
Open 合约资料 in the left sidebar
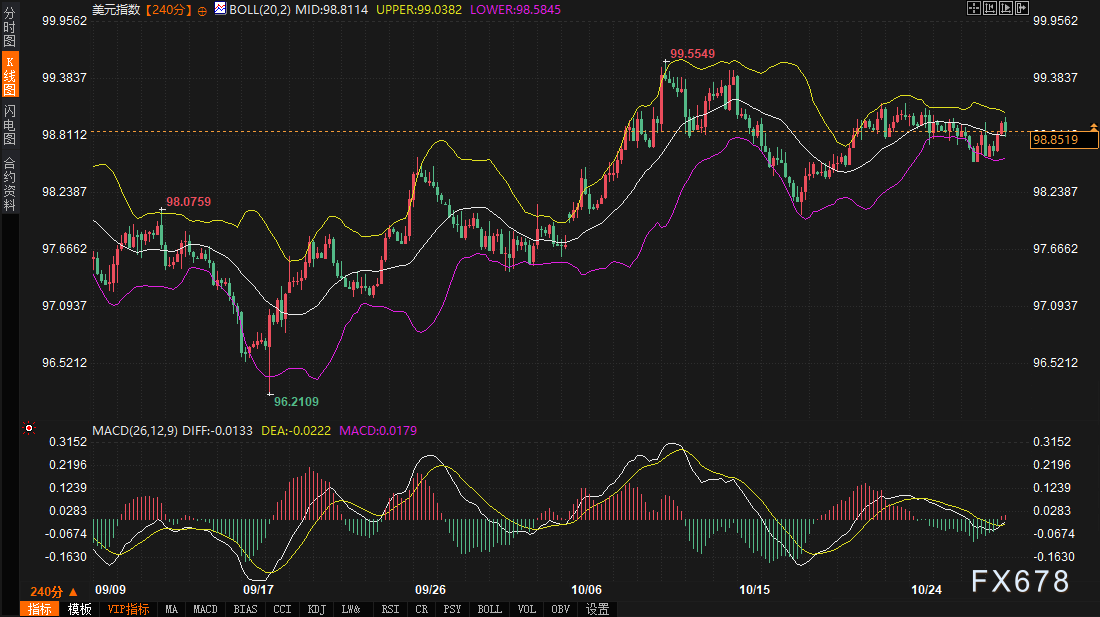pyautogui.click(x=10, y=184)
